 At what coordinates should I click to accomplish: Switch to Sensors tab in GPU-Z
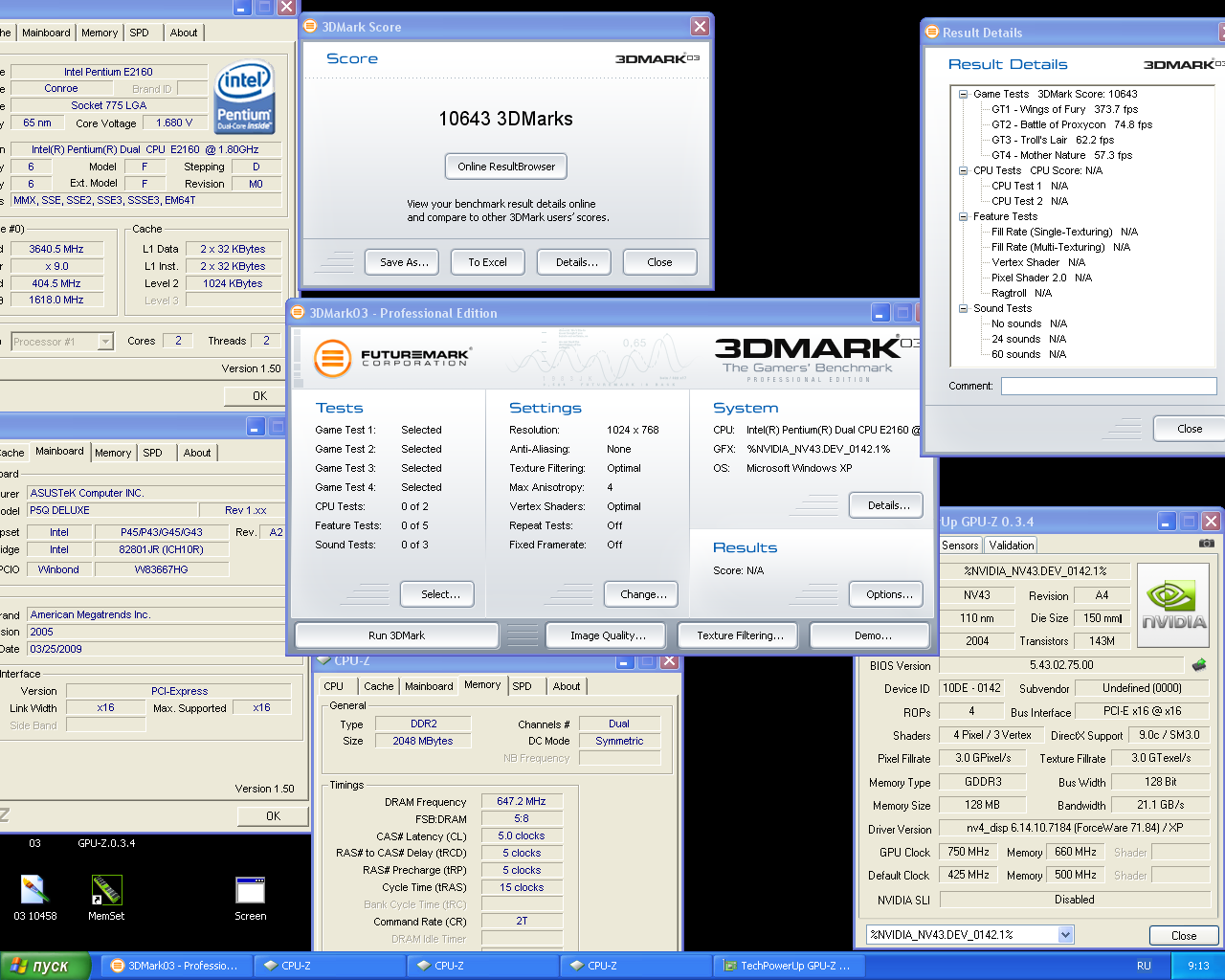click(x=960, y=545)
